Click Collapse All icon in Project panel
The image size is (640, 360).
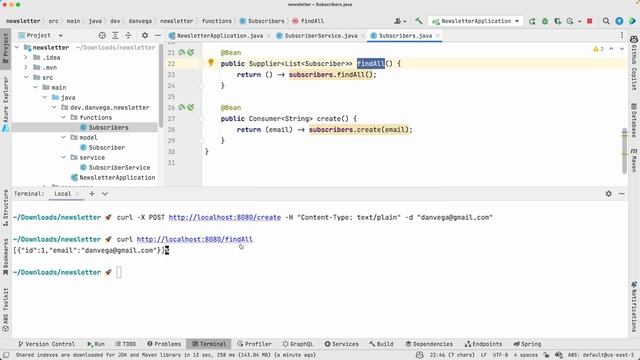click(x=128, y=36)
